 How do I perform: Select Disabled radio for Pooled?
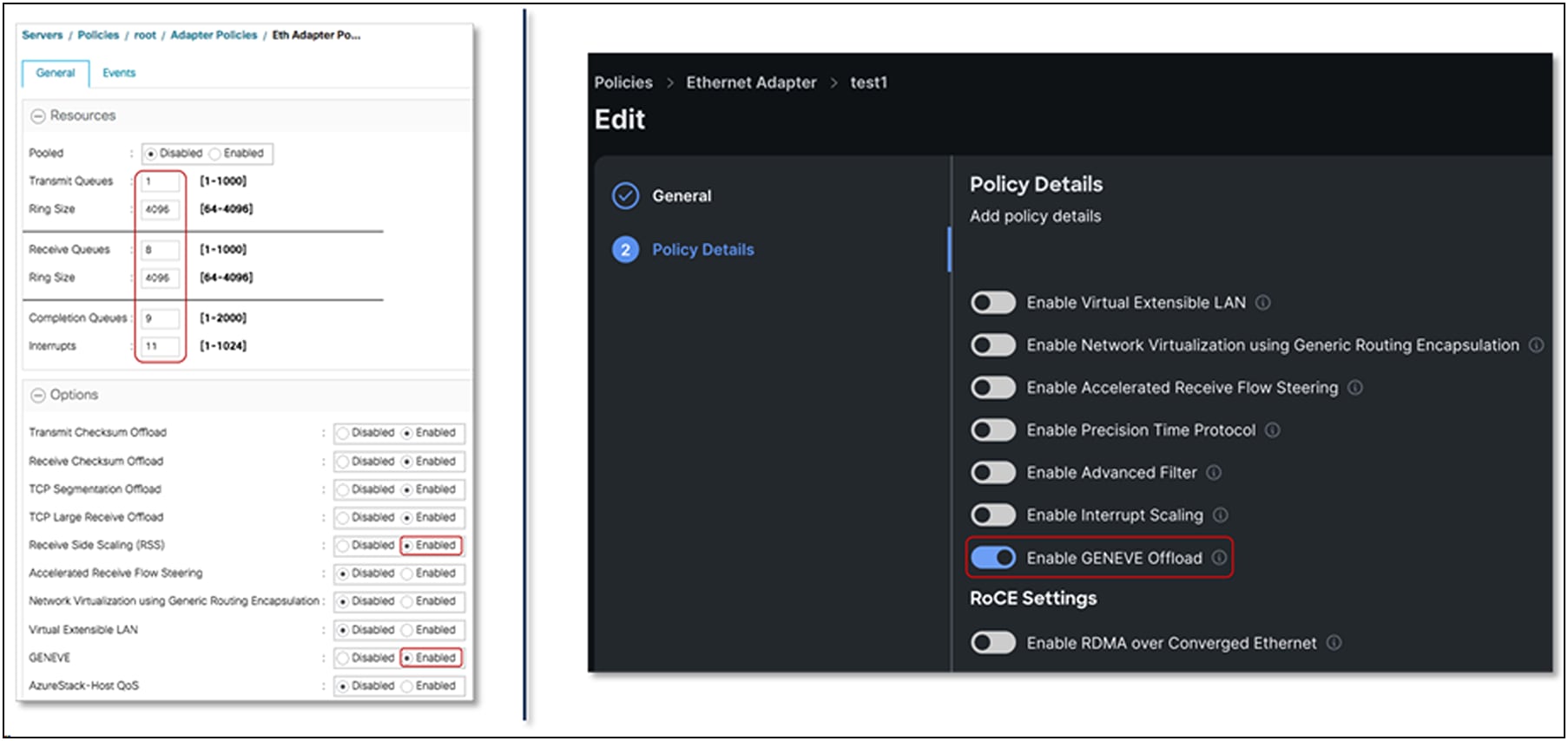[151, 154]
